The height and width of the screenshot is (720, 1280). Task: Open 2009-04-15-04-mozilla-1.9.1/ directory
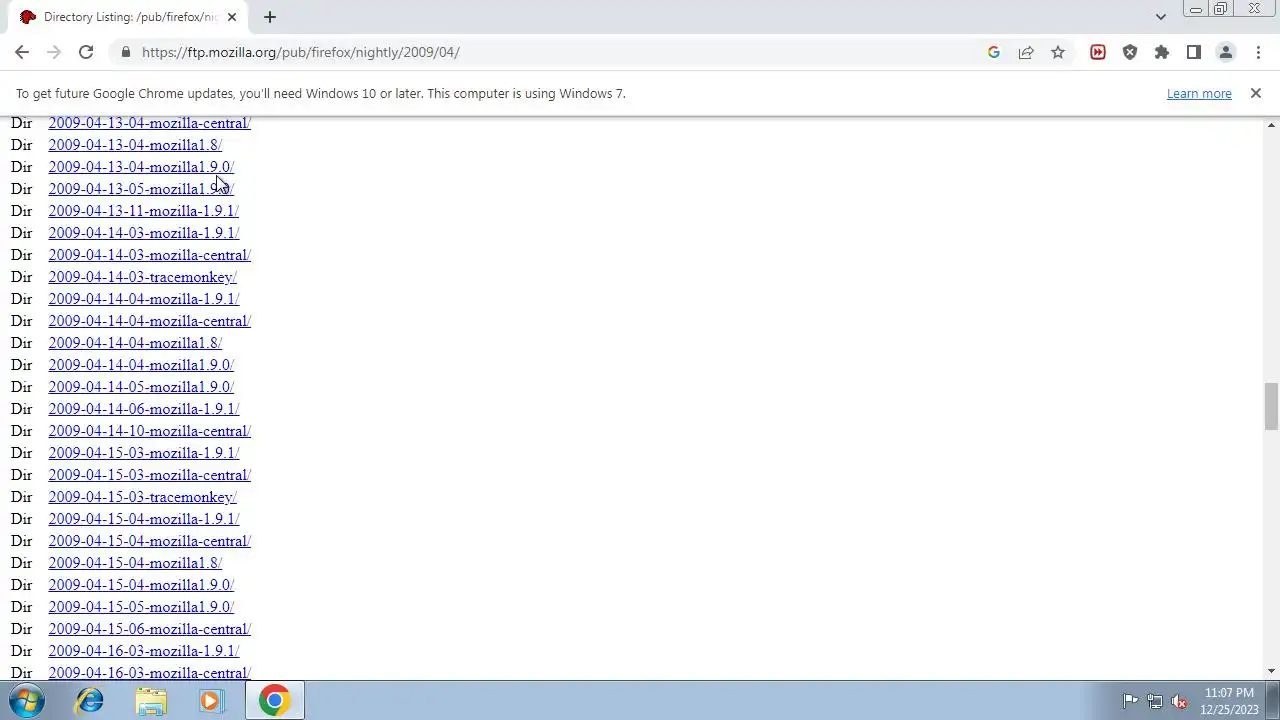144,519
